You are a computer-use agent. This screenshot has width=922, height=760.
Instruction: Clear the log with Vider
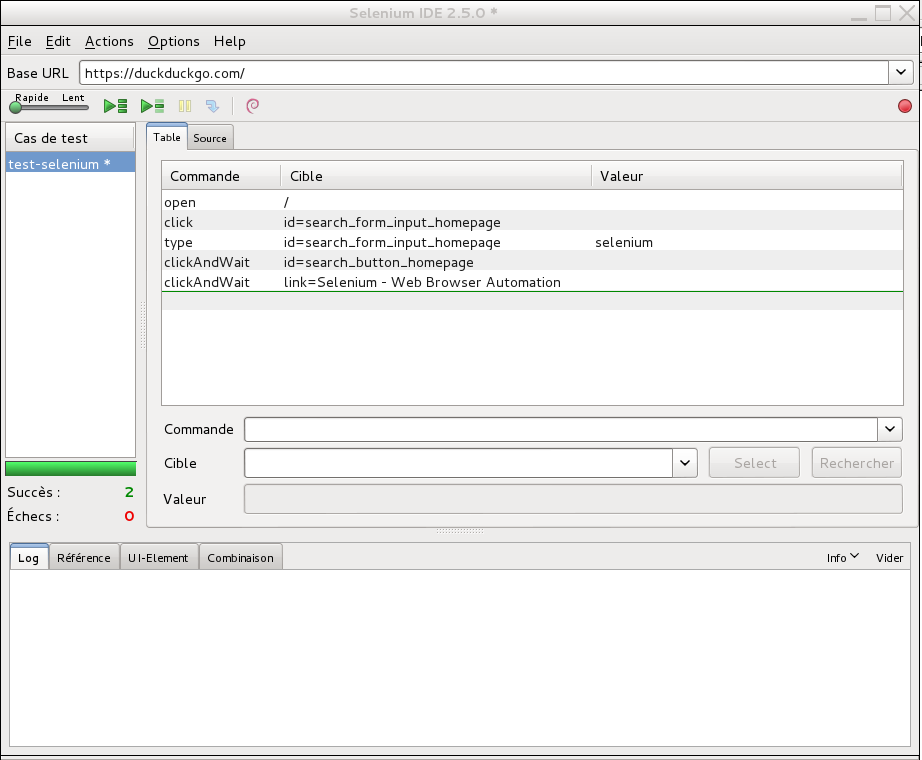click(x=889, y=557)
